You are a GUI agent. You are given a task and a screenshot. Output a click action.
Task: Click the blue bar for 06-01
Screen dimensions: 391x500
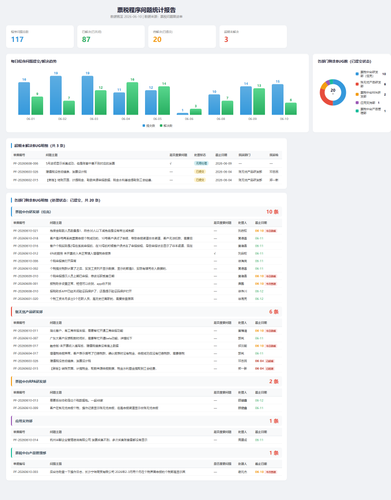tap(24, 98)
